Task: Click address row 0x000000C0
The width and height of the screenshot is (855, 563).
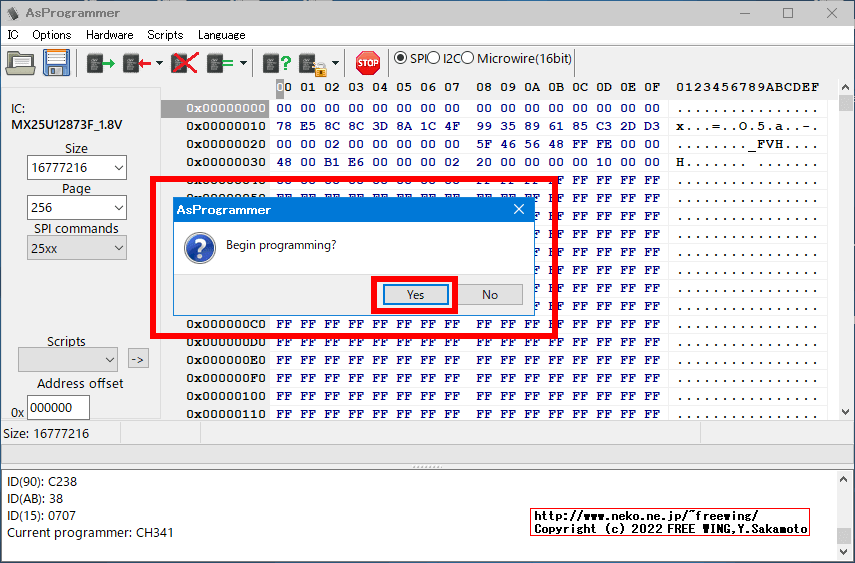Action: pyautogui.click(x=226, y=324)
